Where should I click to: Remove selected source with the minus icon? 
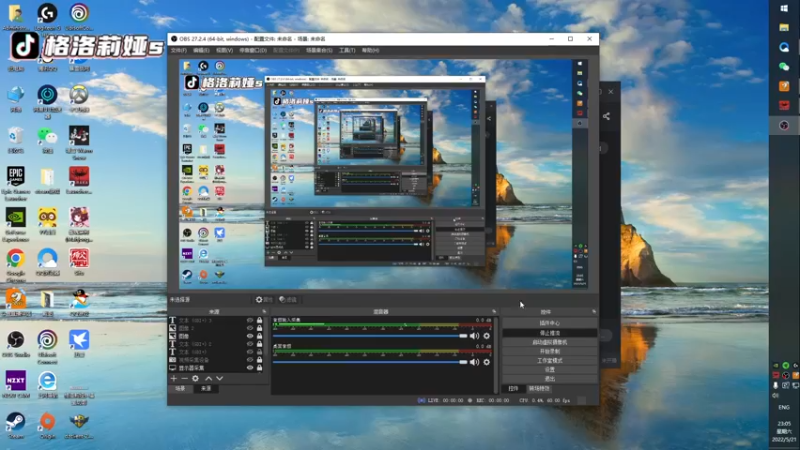184,379
